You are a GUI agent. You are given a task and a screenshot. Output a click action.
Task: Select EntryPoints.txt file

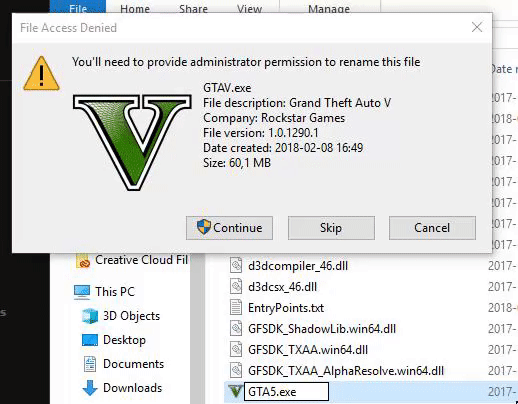pyautogui.click(x=286, y=308)
